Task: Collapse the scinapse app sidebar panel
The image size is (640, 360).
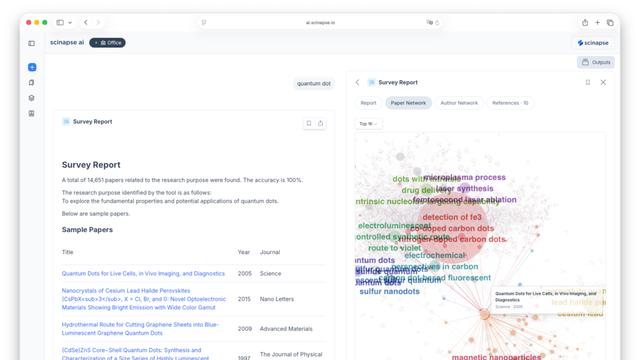Action: coord(31,43)
